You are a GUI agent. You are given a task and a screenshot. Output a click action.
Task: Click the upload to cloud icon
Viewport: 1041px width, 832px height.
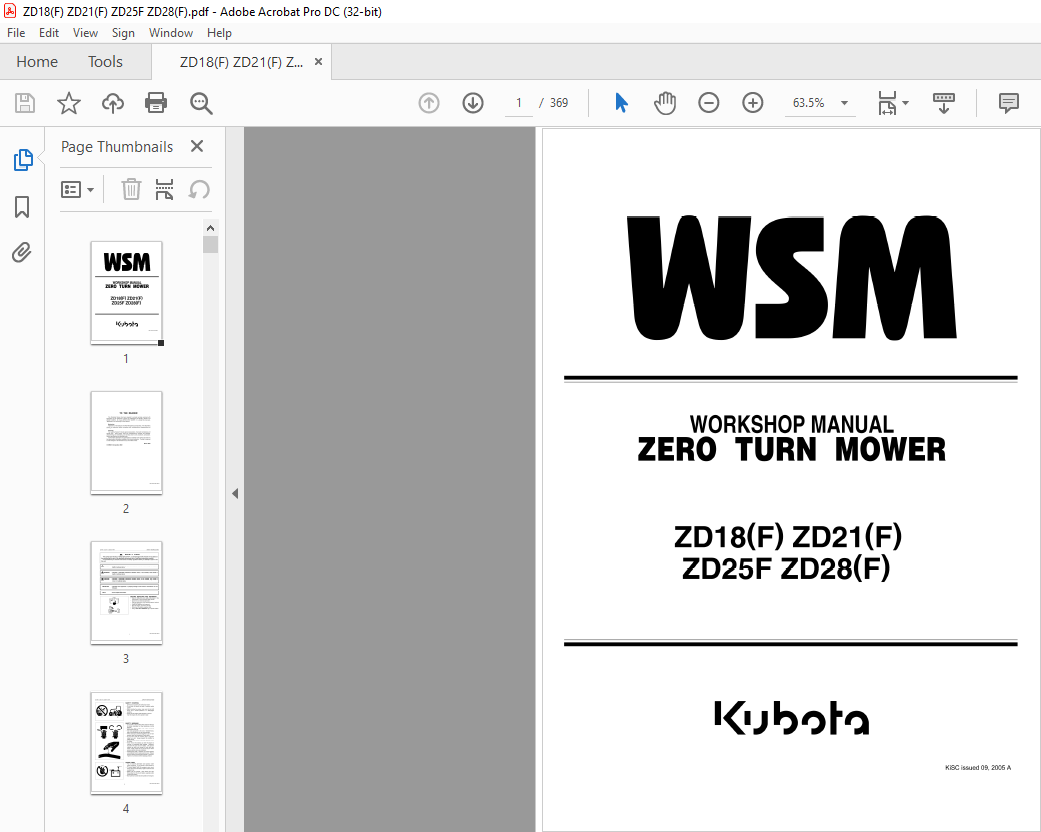[113, 103]
